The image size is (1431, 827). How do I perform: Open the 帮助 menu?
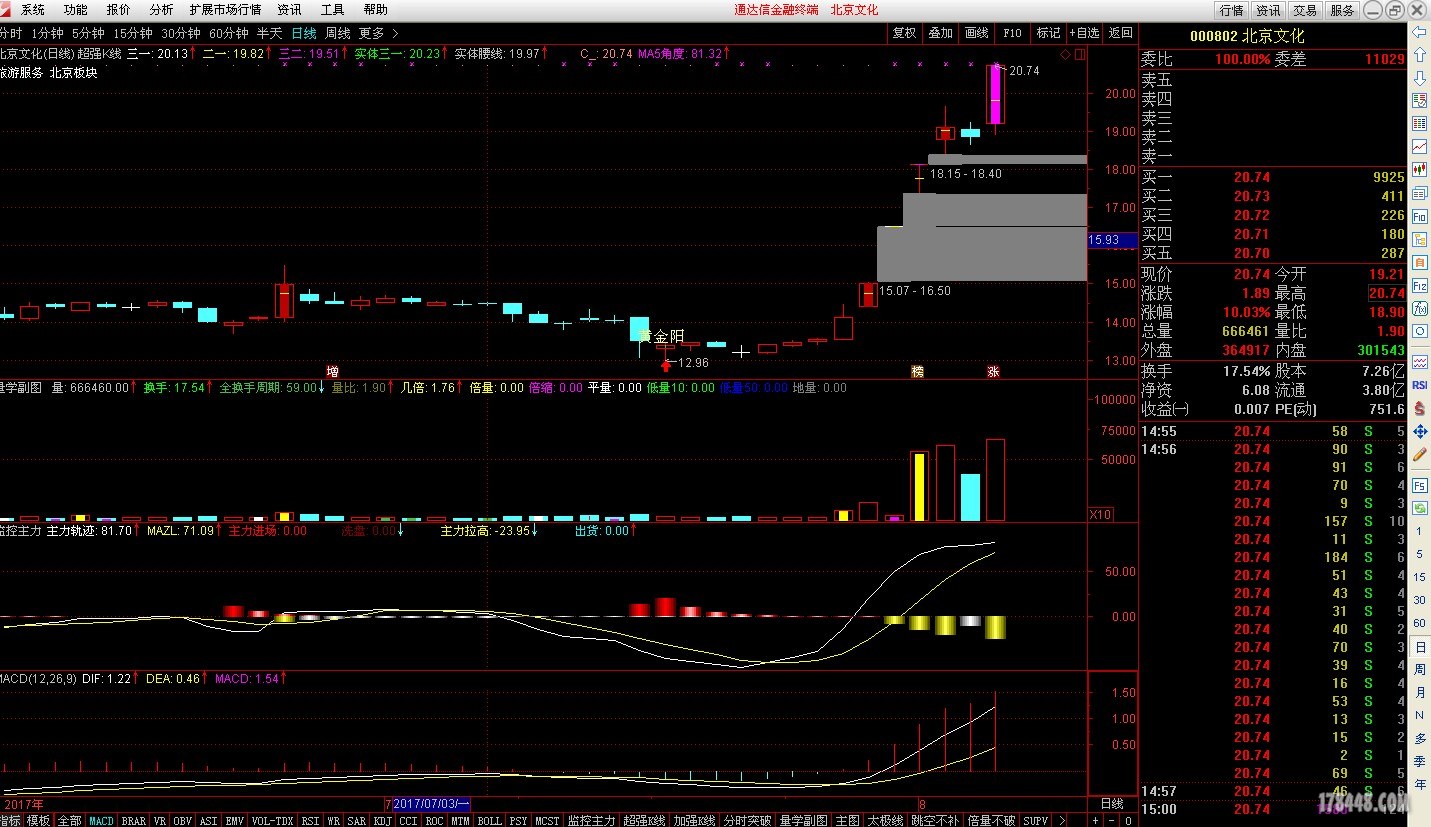[x=375, y=10]
